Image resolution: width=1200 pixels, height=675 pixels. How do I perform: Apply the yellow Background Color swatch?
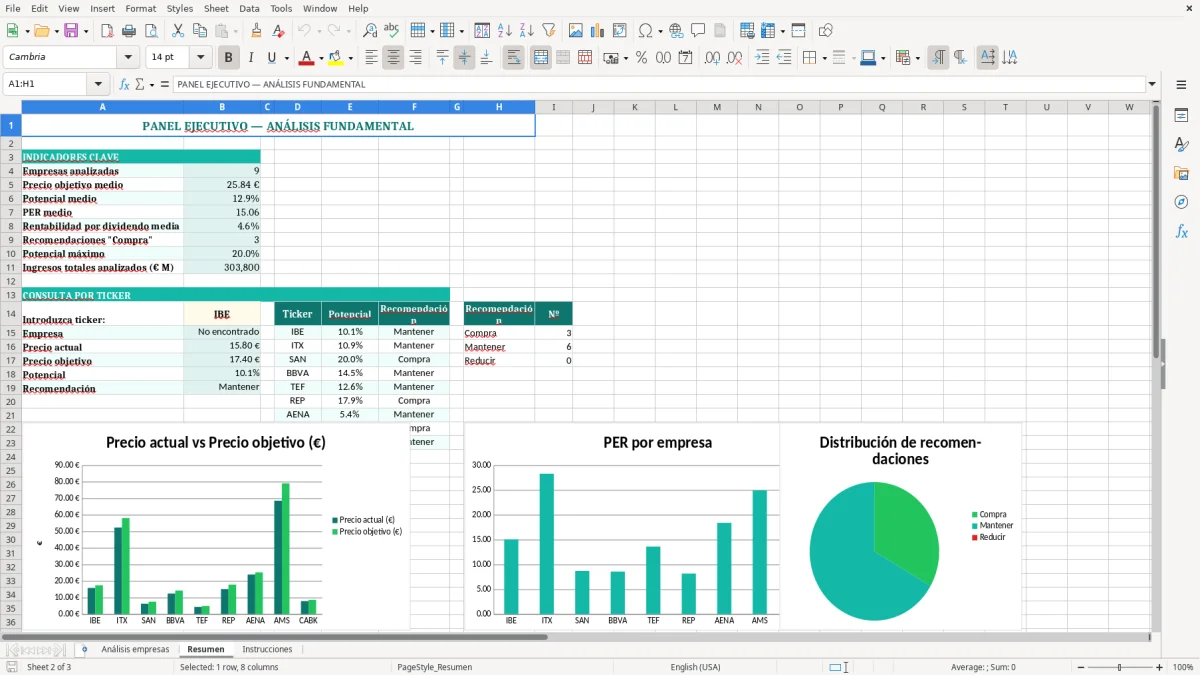click(336, 58)
